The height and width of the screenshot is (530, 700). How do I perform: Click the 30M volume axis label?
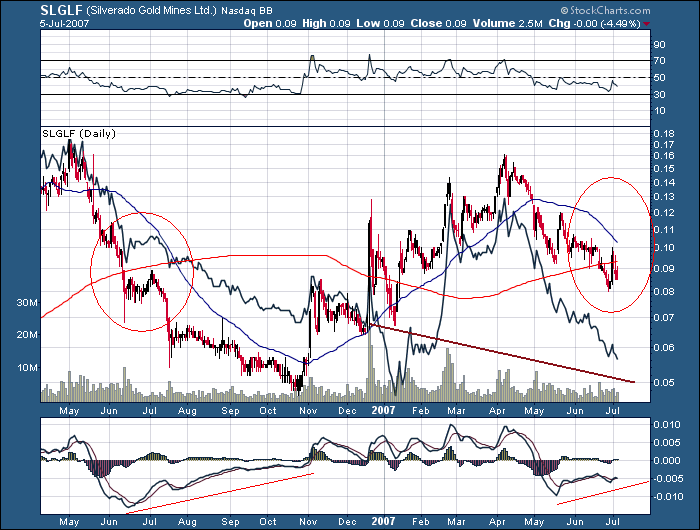(x=27, y=303)
